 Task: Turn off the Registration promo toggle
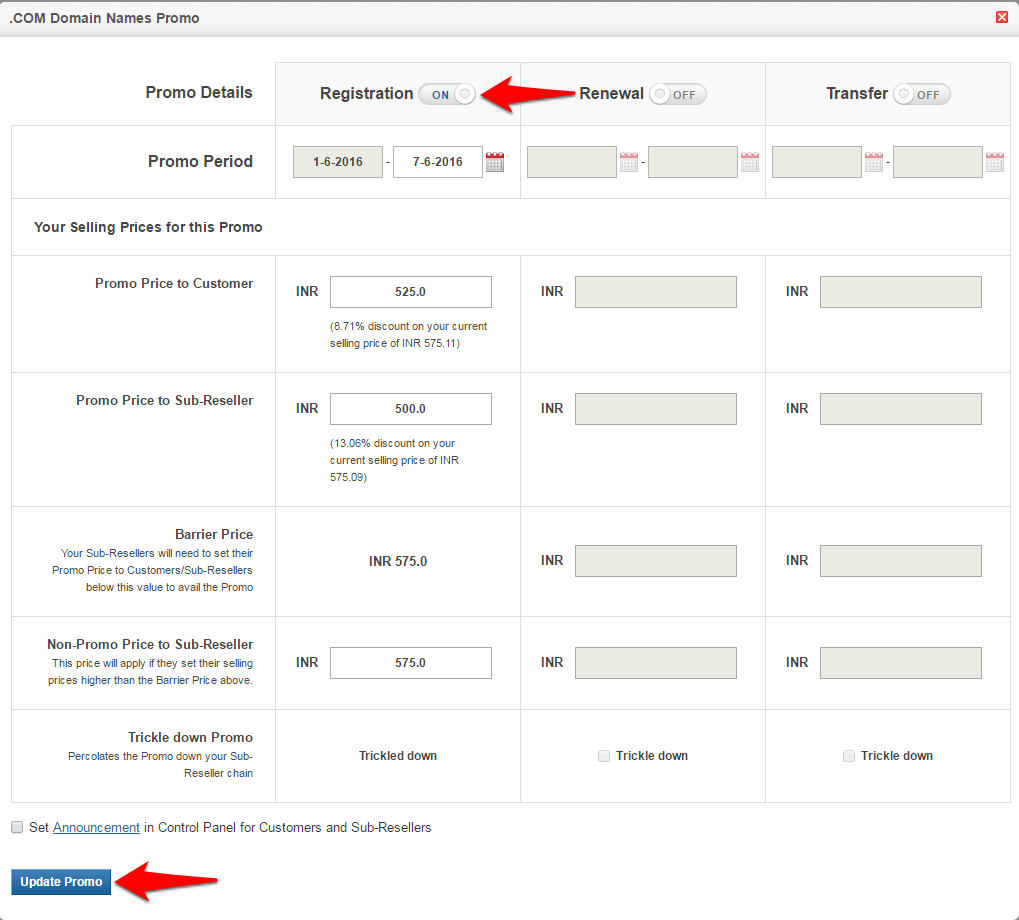(x=447, y=94)
